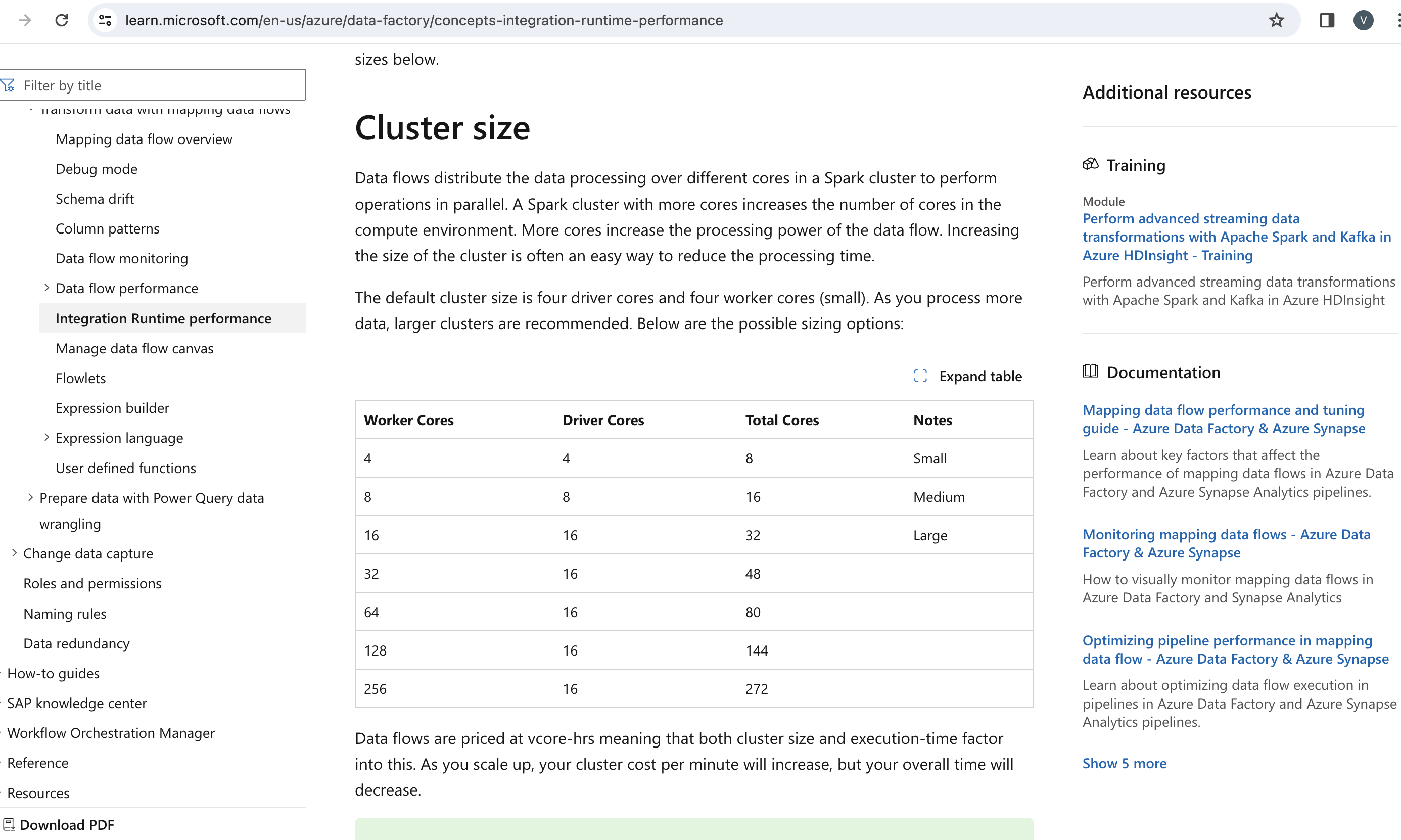Open site information icon in address bar
Screen dimensions: 1401x840
pyautogui.click(x=105, y=20)
